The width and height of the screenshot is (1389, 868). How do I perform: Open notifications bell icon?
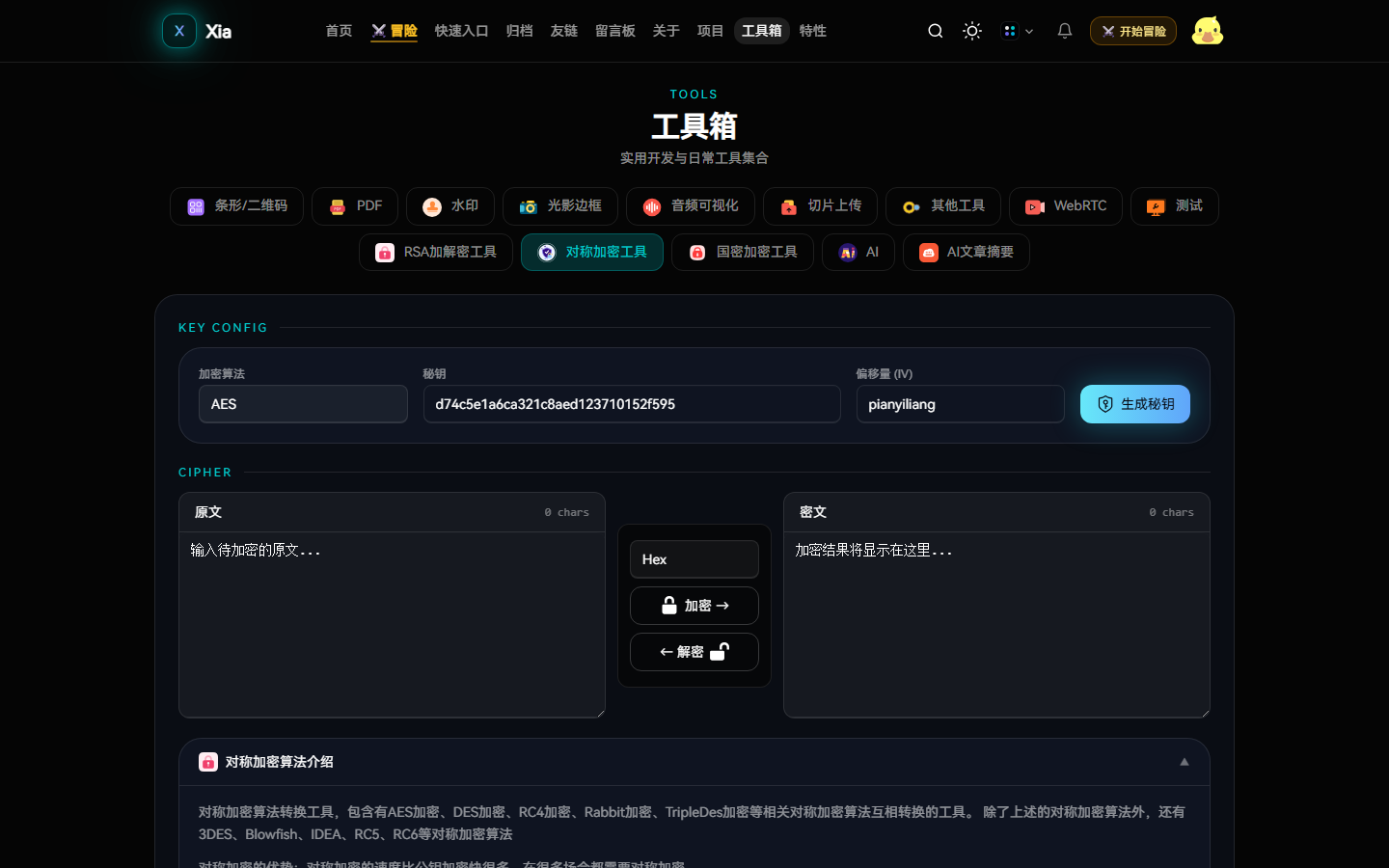pyautogui.click(x=1065, y=31)
